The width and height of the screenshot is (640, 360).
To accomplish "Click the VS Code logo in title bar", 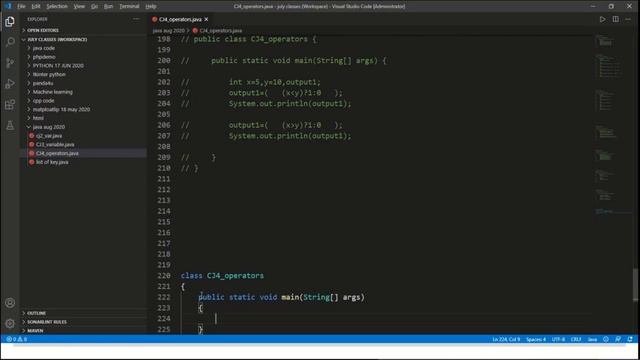I will tap(8, 6).
